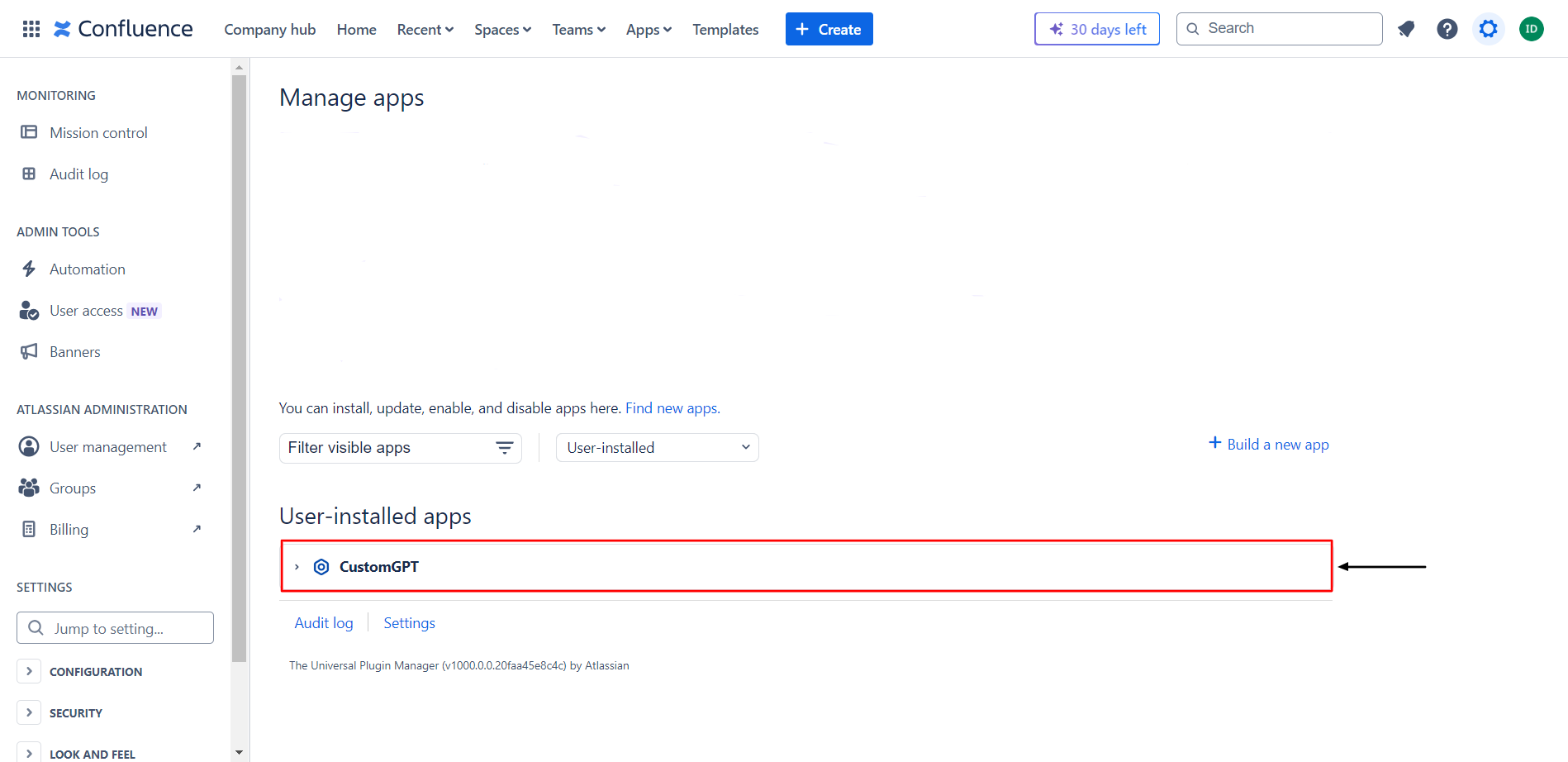The image size is (1568, 762).
Task: Click the NEW badge beside User access
Action: click(x=145, y=312)
